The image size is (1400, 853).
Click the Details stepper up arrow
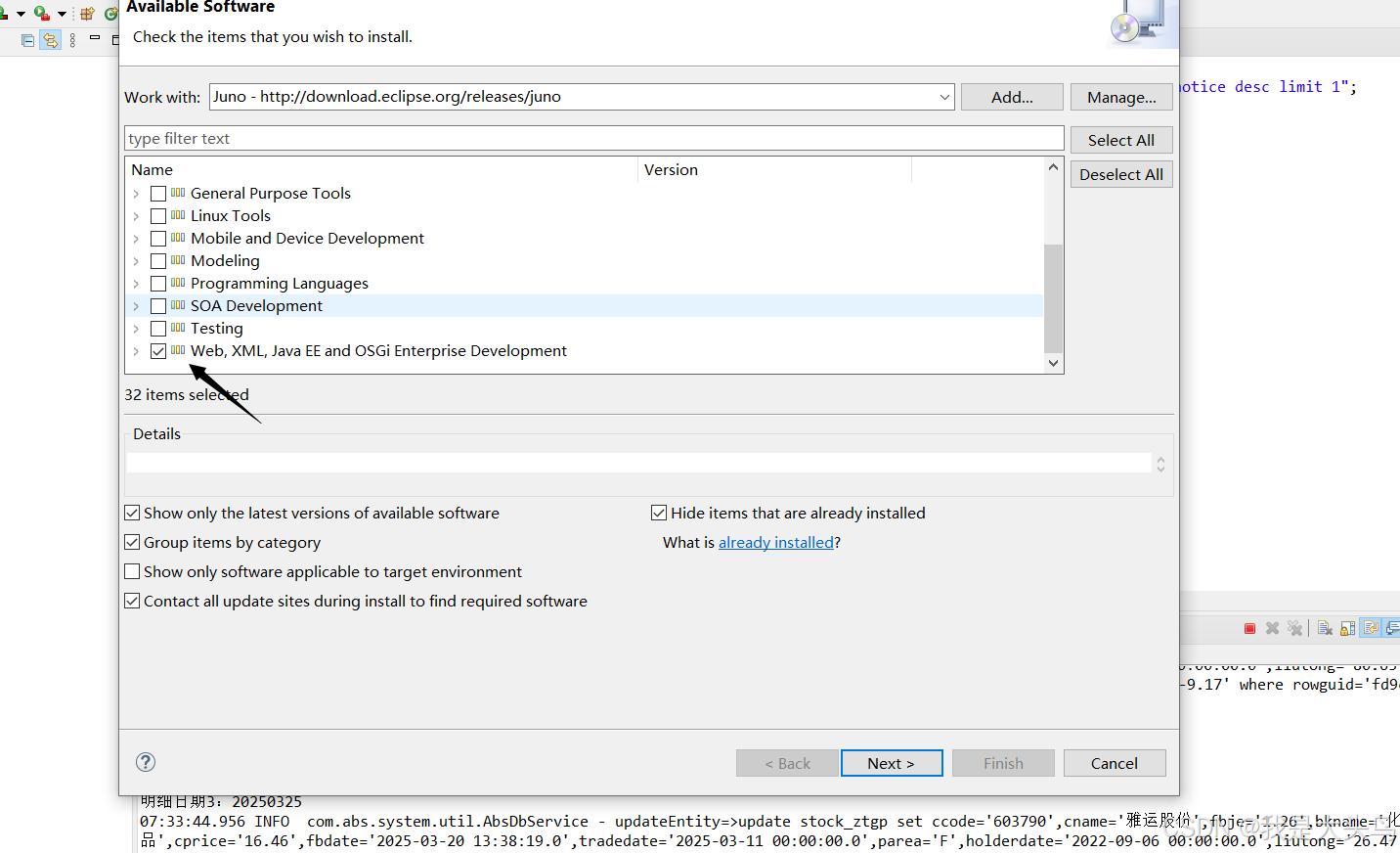(1160, 460)
